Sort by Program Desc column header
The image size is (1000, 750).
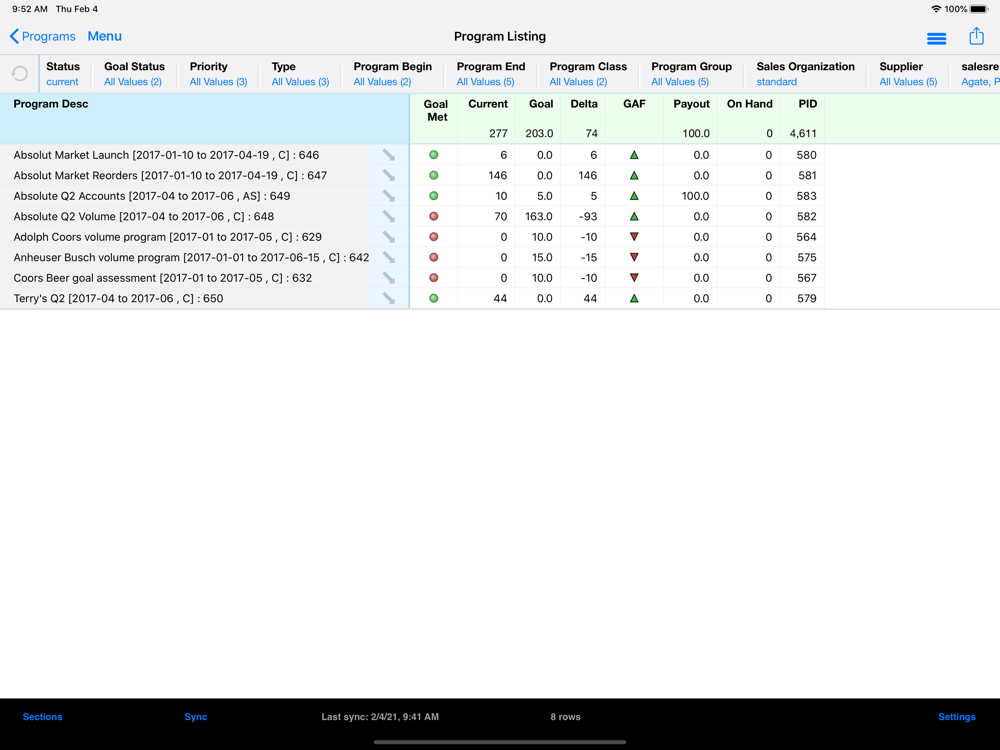tap(51, 104)
